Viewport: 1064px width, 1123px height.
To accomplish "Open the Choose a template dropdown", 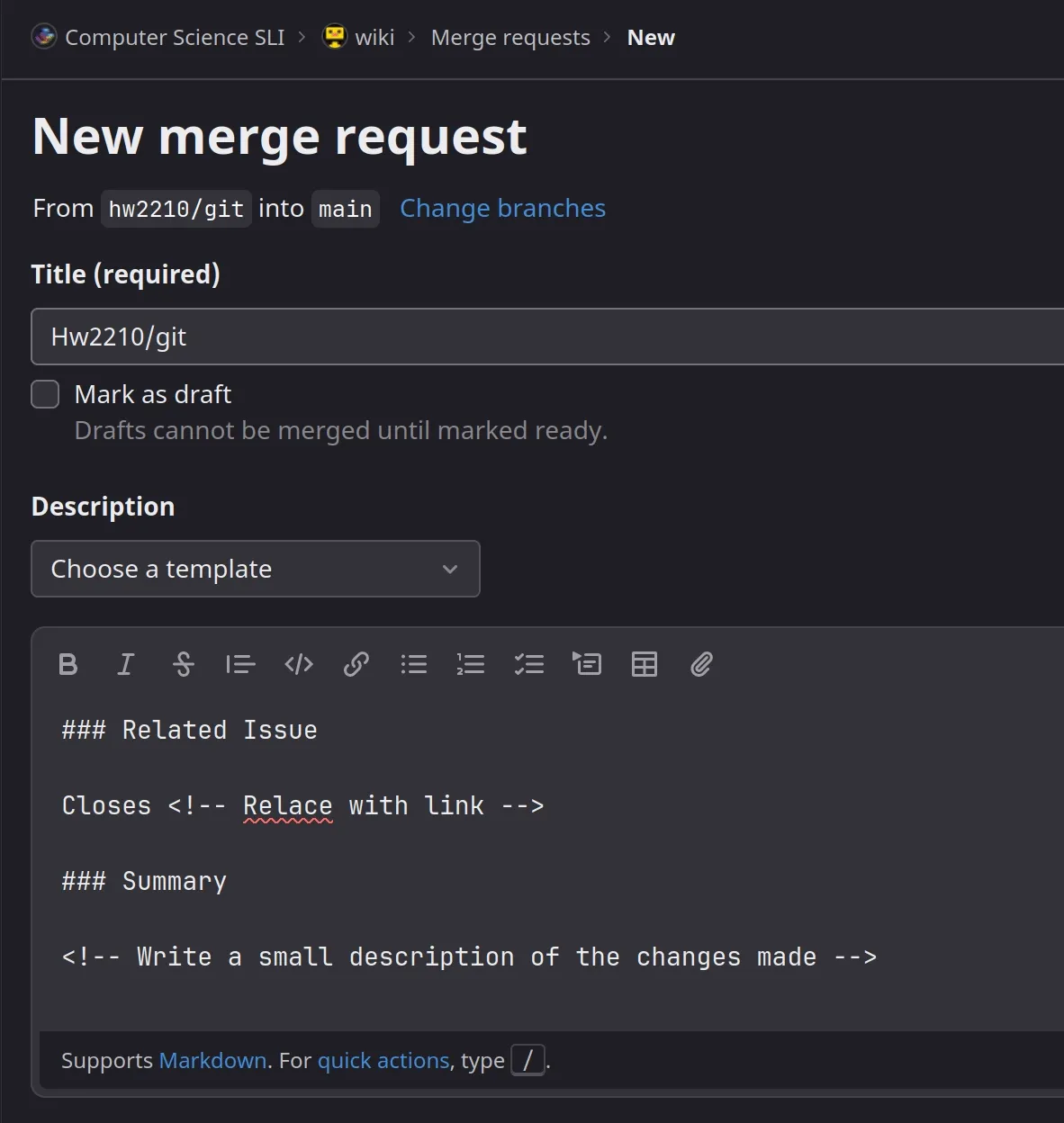I will (256, 569).
